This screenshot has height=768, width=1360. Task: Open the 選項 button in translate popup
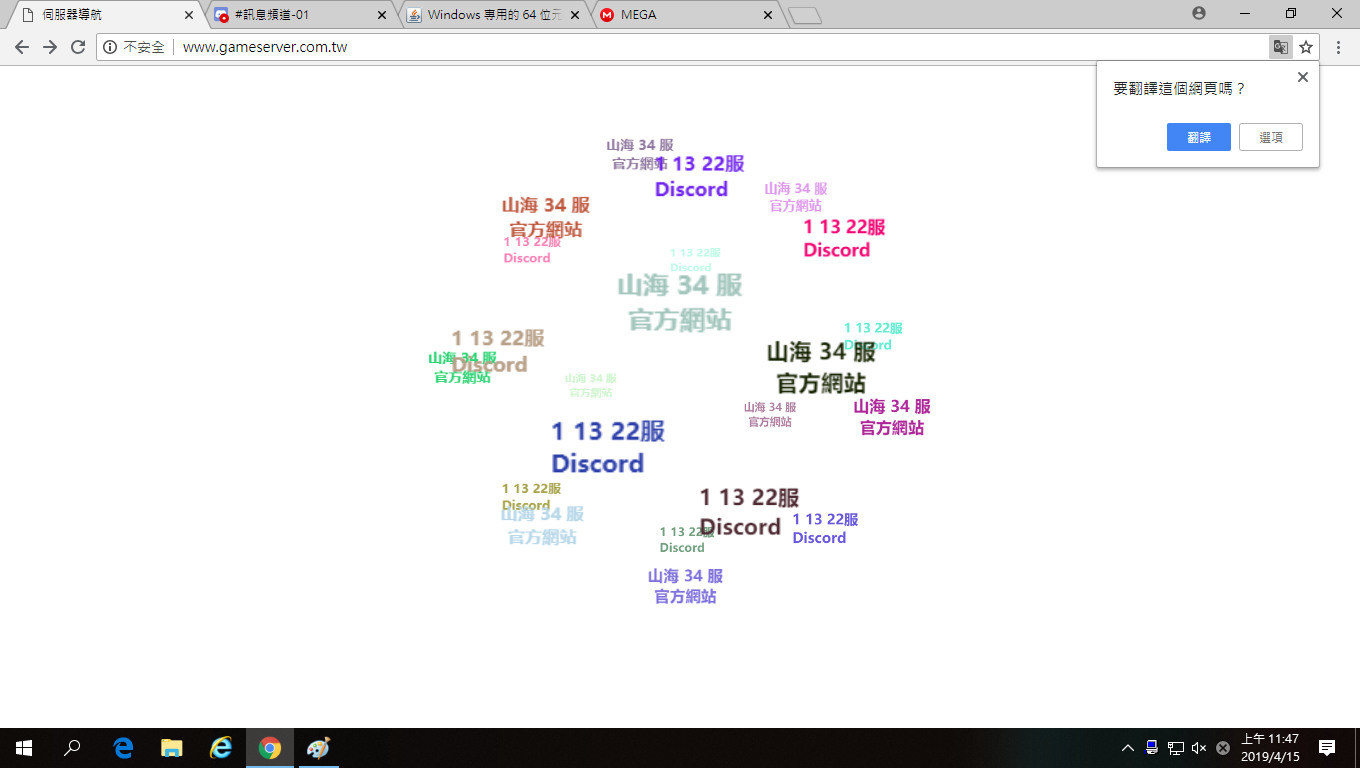click(1270, 137)
